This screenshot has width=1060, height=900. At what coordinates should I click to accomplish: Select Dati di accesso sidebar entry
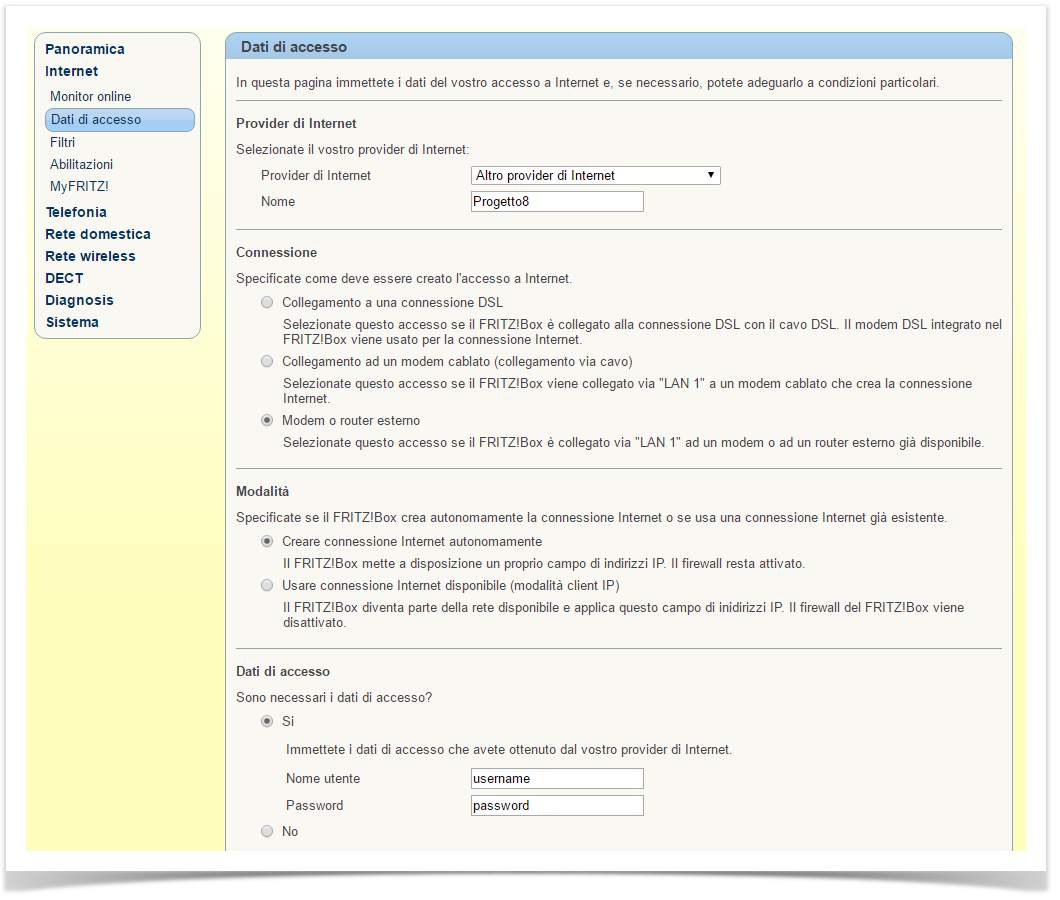(97, 120)
